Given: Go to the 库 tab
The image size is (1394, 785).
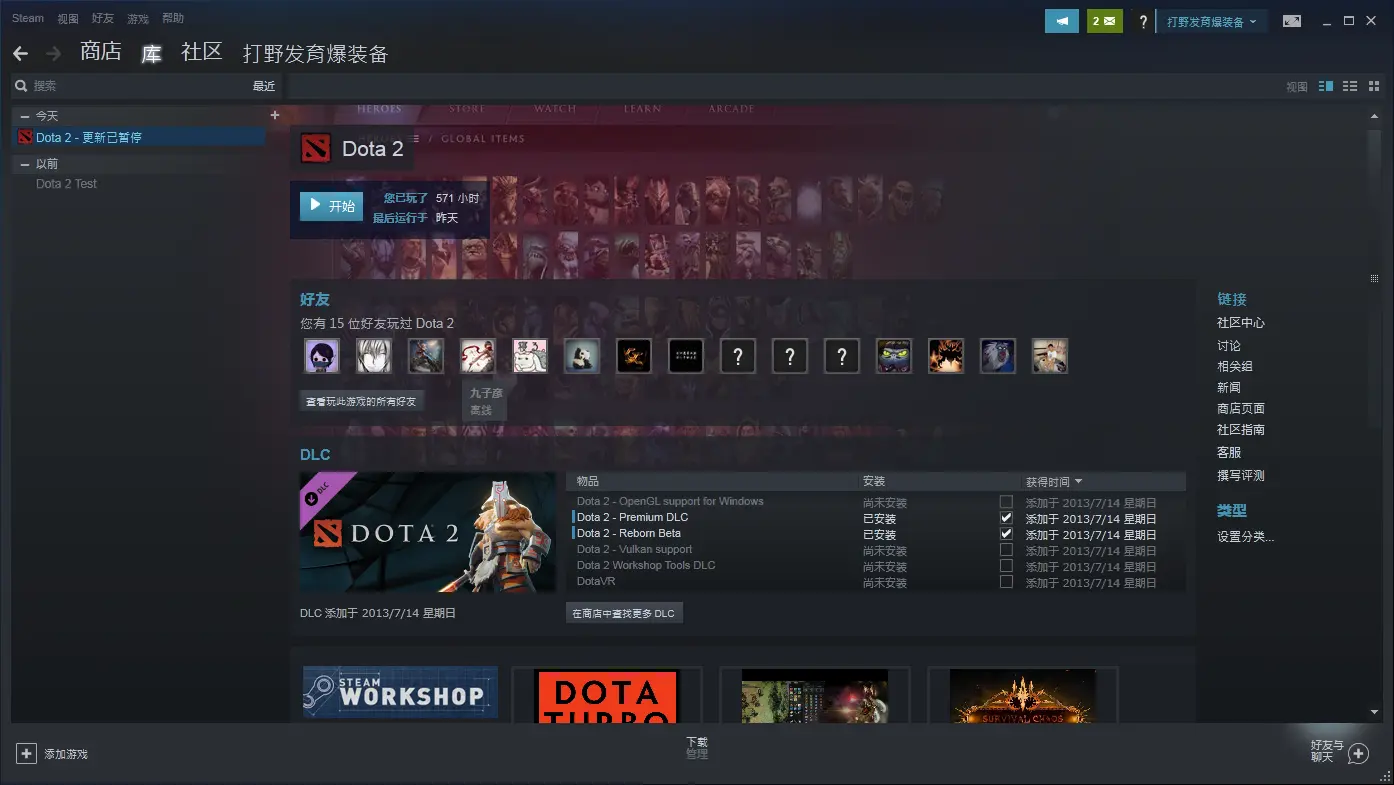Looking at the screenshot, I should 151,53.
